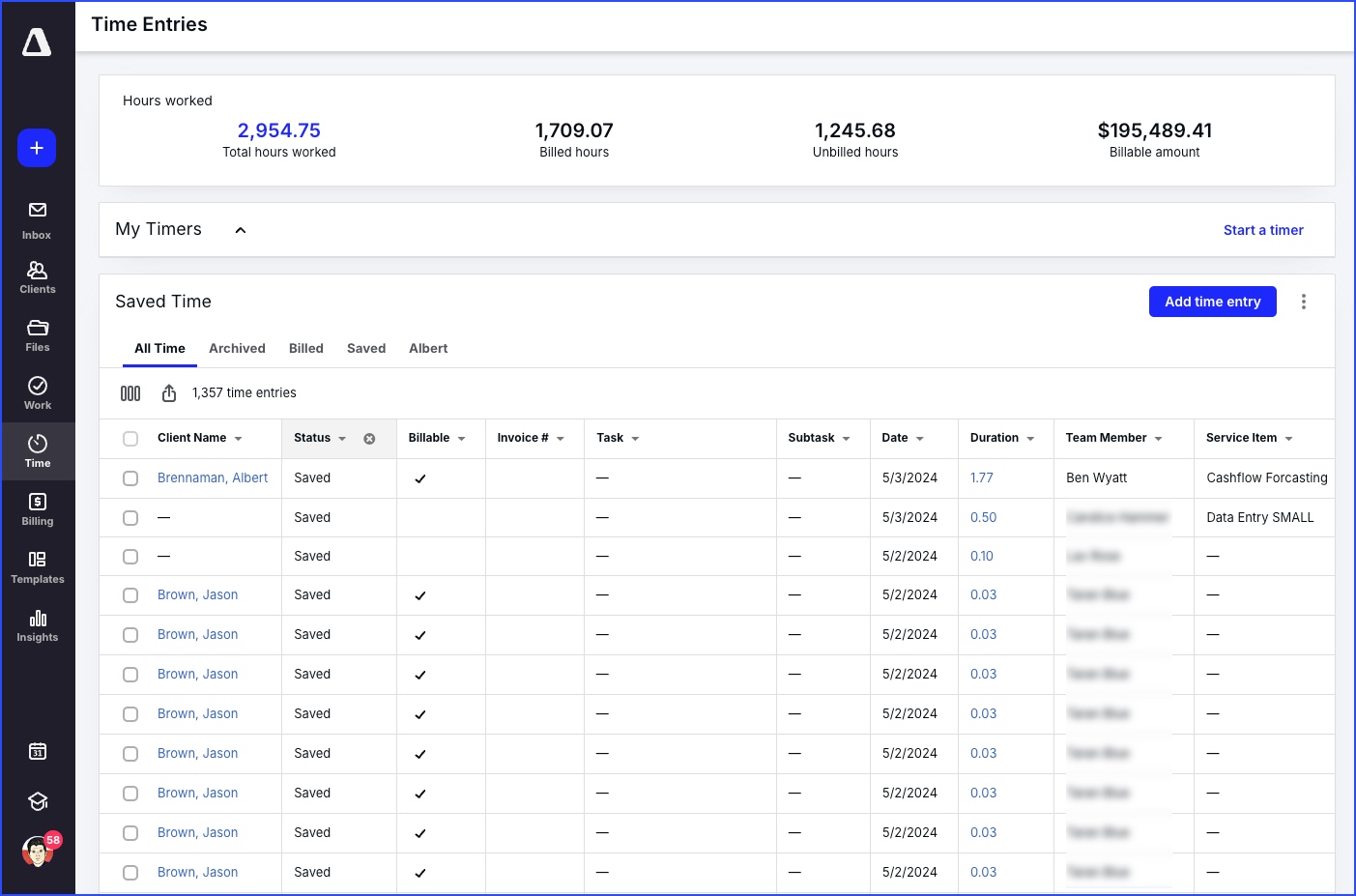This screenshot has height=896, width=1356.
Task: Click the 1,709.07 billed hours value
Action: [574, 130]
